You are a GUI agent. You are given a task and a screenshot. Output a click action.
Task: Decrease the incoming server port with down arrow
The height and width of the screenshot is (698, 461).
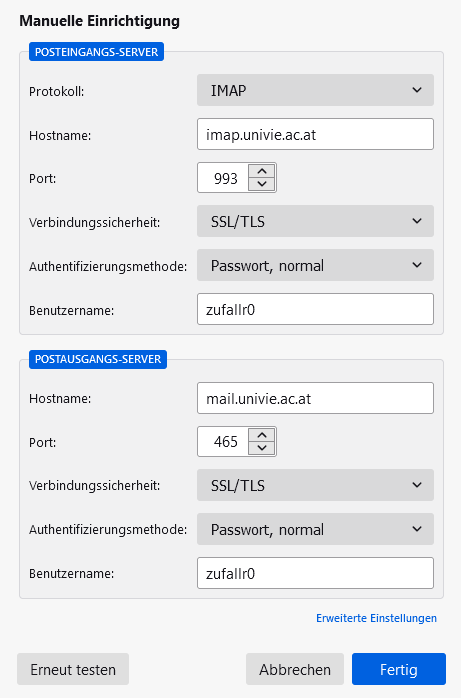(262, 184)
